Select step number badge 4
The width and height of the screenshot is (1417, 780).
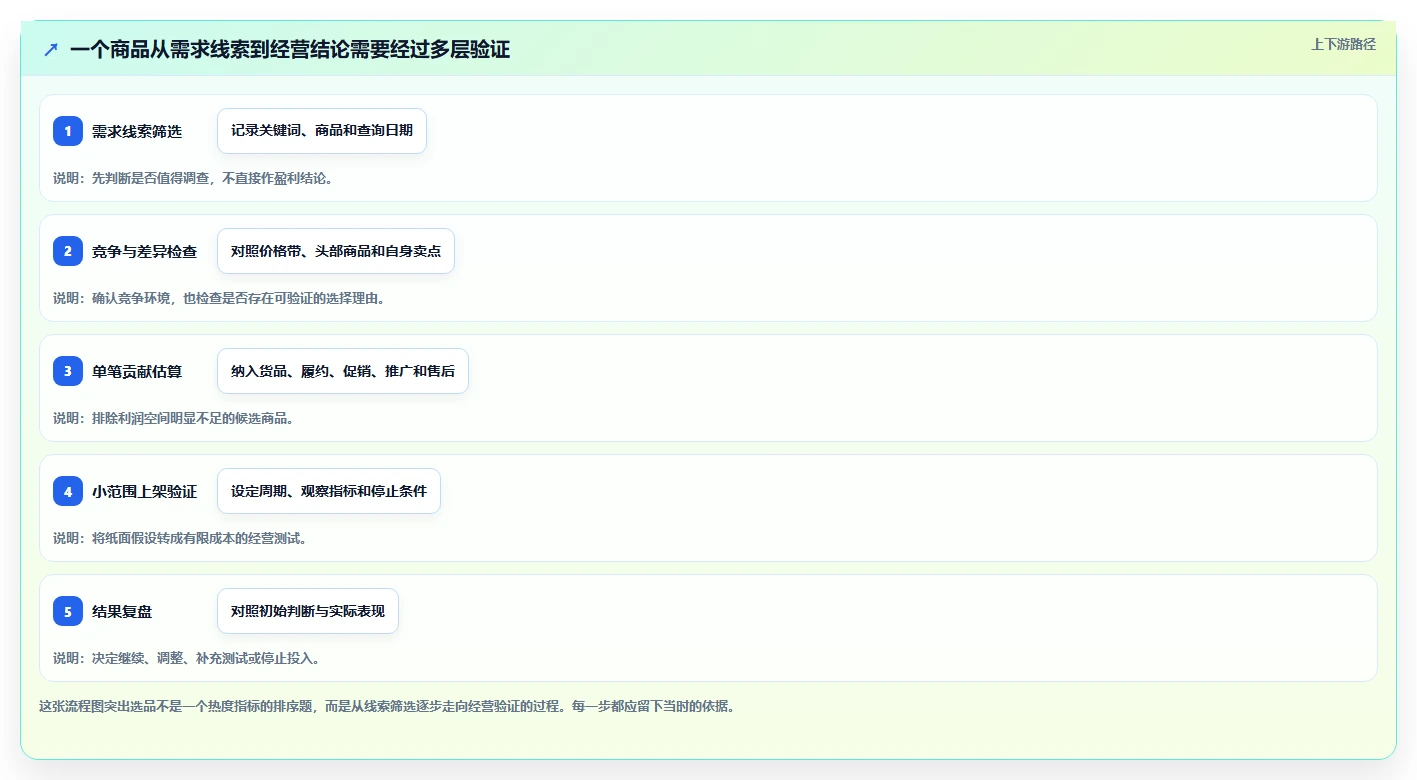[x=68, y=491]
